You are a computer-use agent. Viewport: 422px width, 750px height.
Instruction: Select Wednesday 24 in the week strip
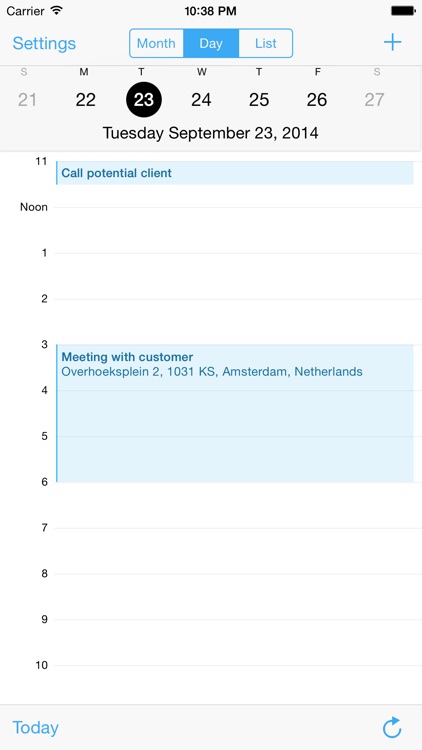pos(201,99)
